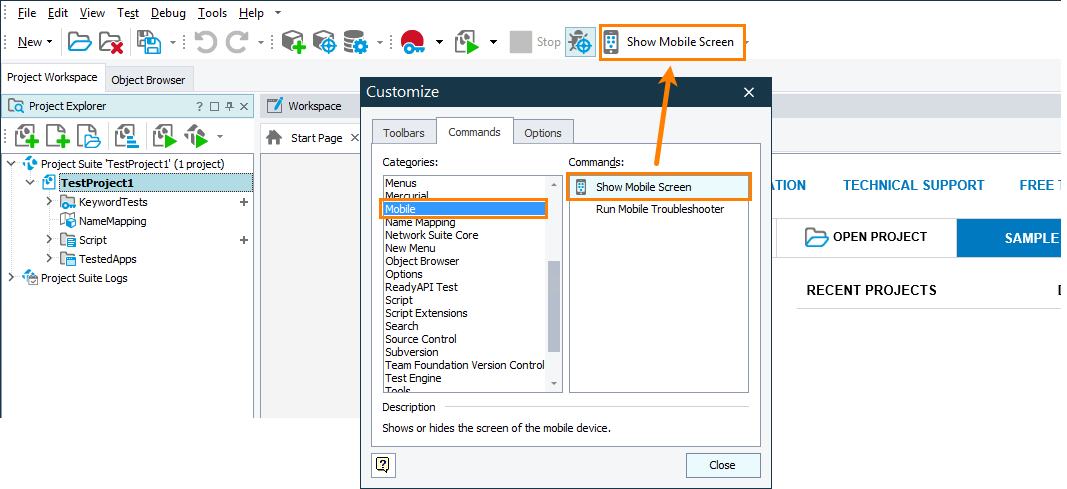This screenshot has width=1067, height=489.
Task: Open the Debug menu
Action: pos(168,13)
